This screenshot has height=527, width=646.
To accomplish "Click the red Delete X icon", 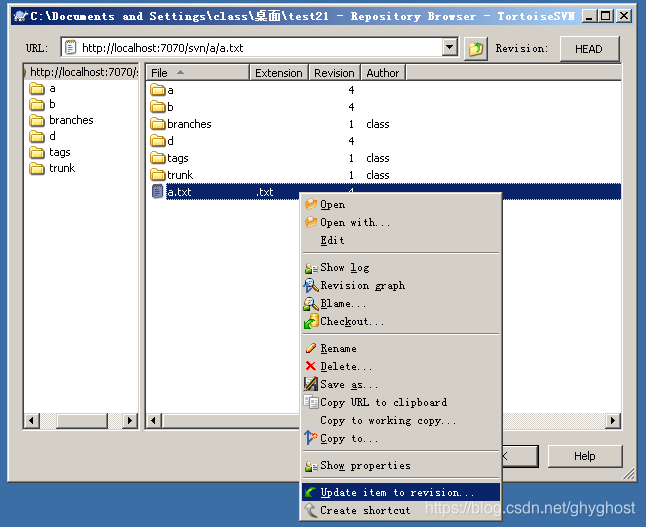I will point(311,366).
